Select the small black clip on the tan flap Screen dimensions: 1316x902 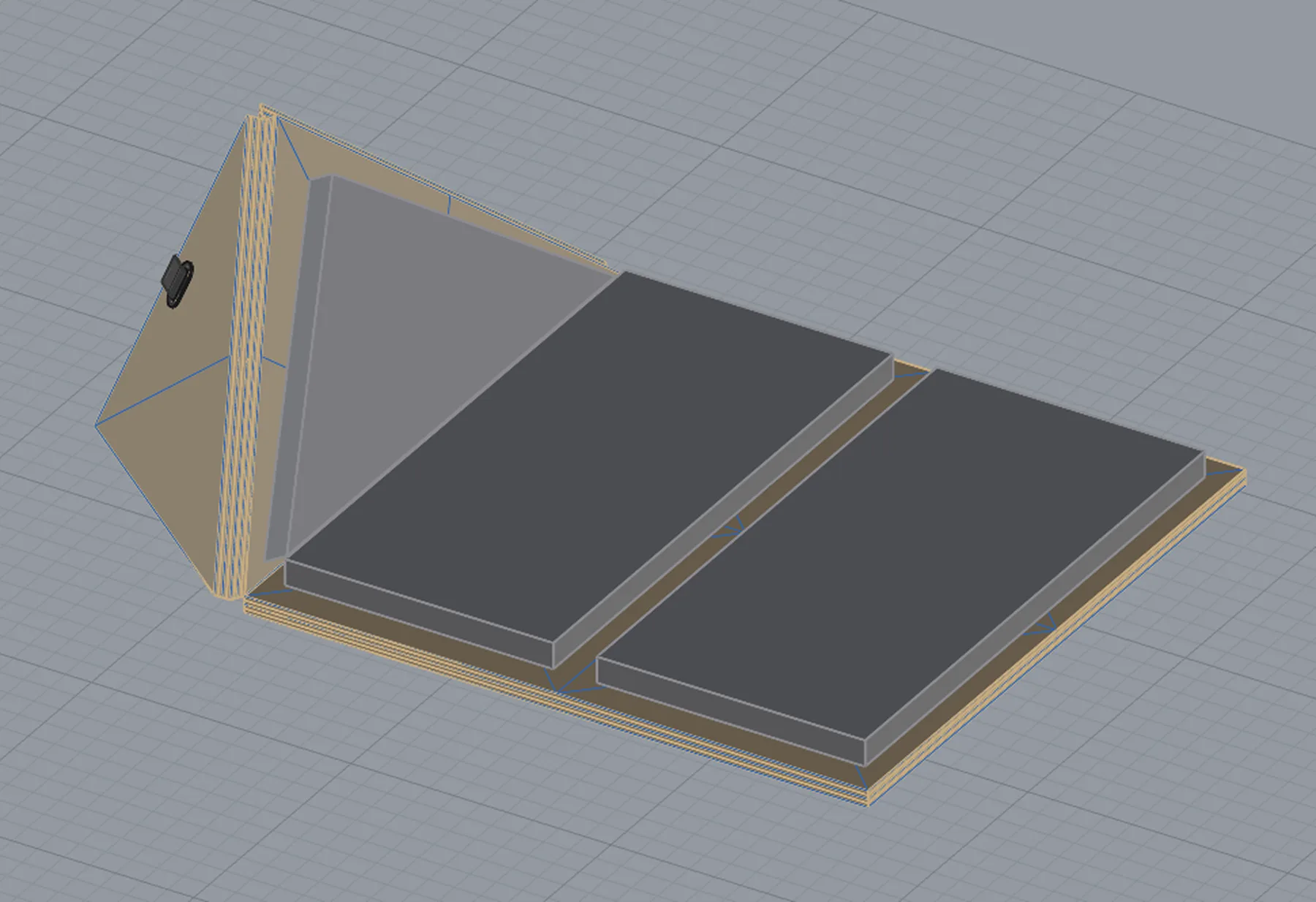178,281
